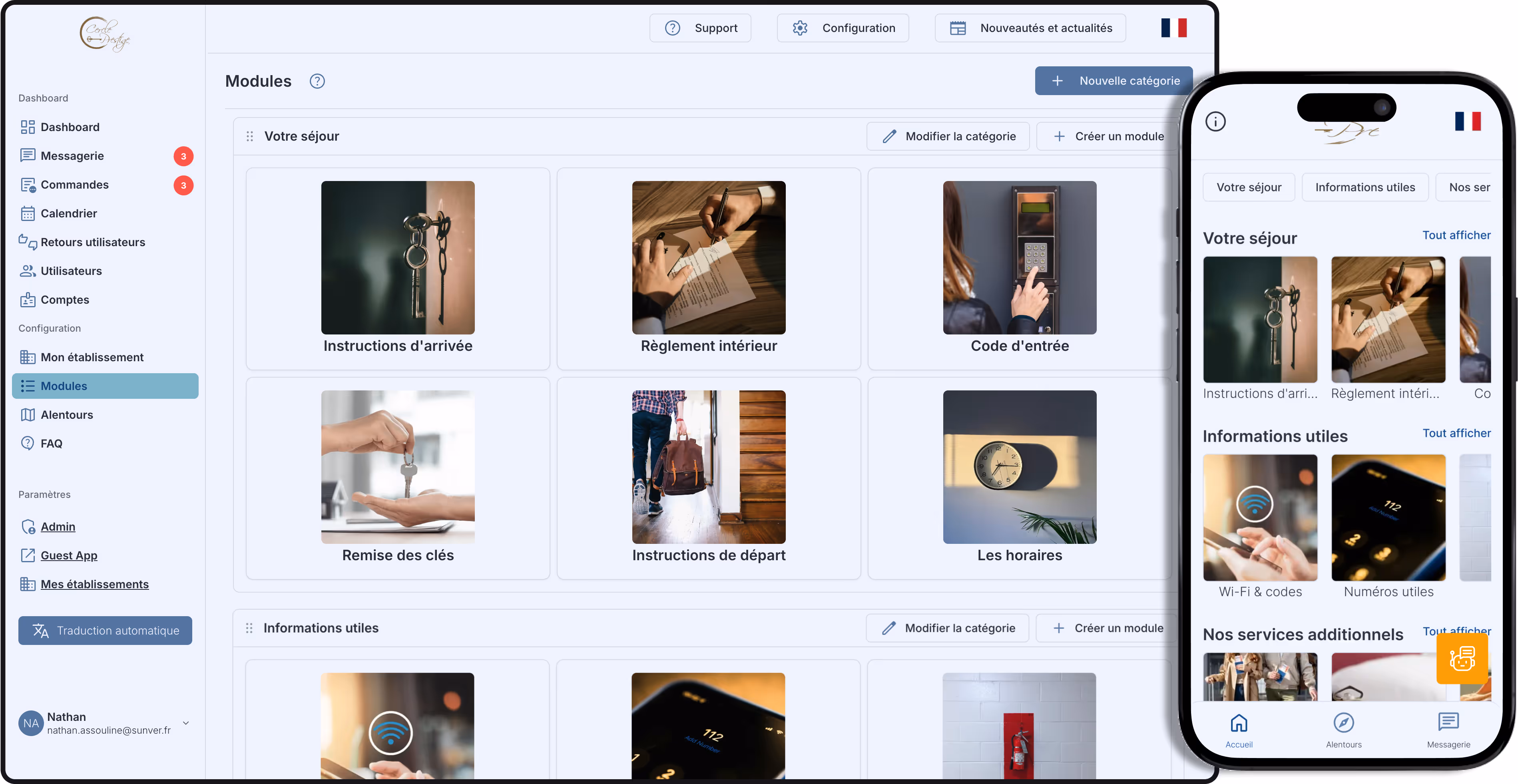The width and height of the screenshot is (1518, 784).
Task: Open Calendrier in the sidebar
Action: 105,213
